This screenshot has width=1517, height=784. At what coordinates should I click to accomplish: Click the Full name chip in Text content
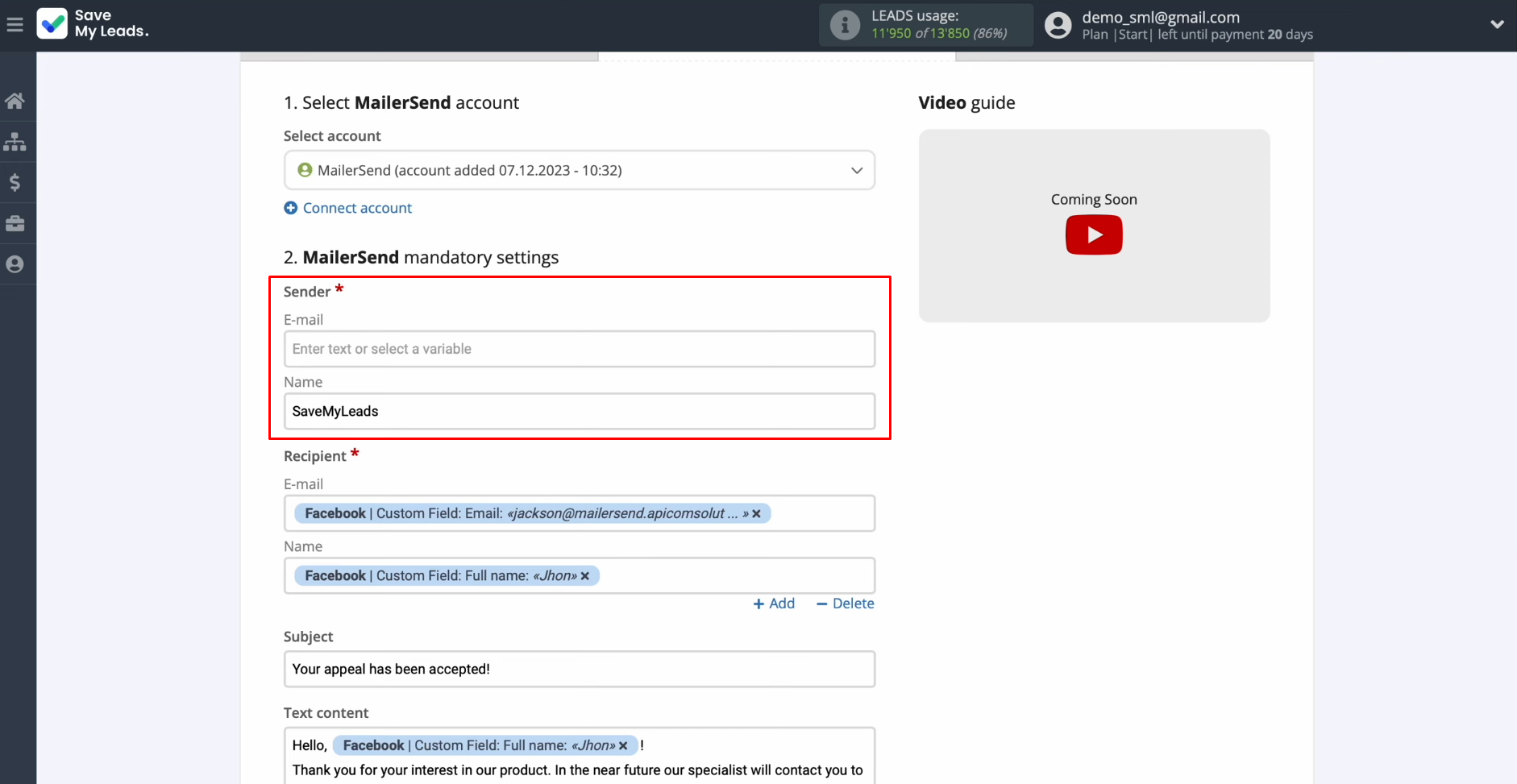click(485, 745)
